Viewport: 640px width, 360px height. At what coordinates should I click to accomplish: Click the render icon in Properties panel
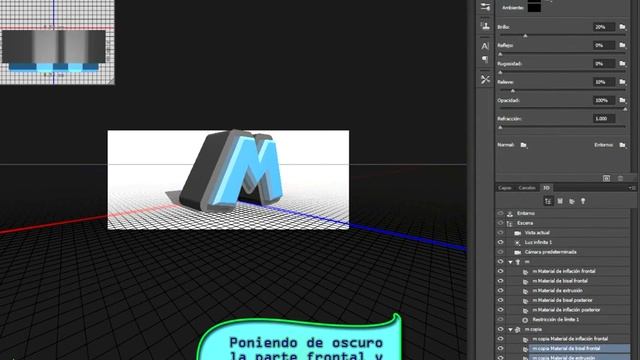point(607,178)
